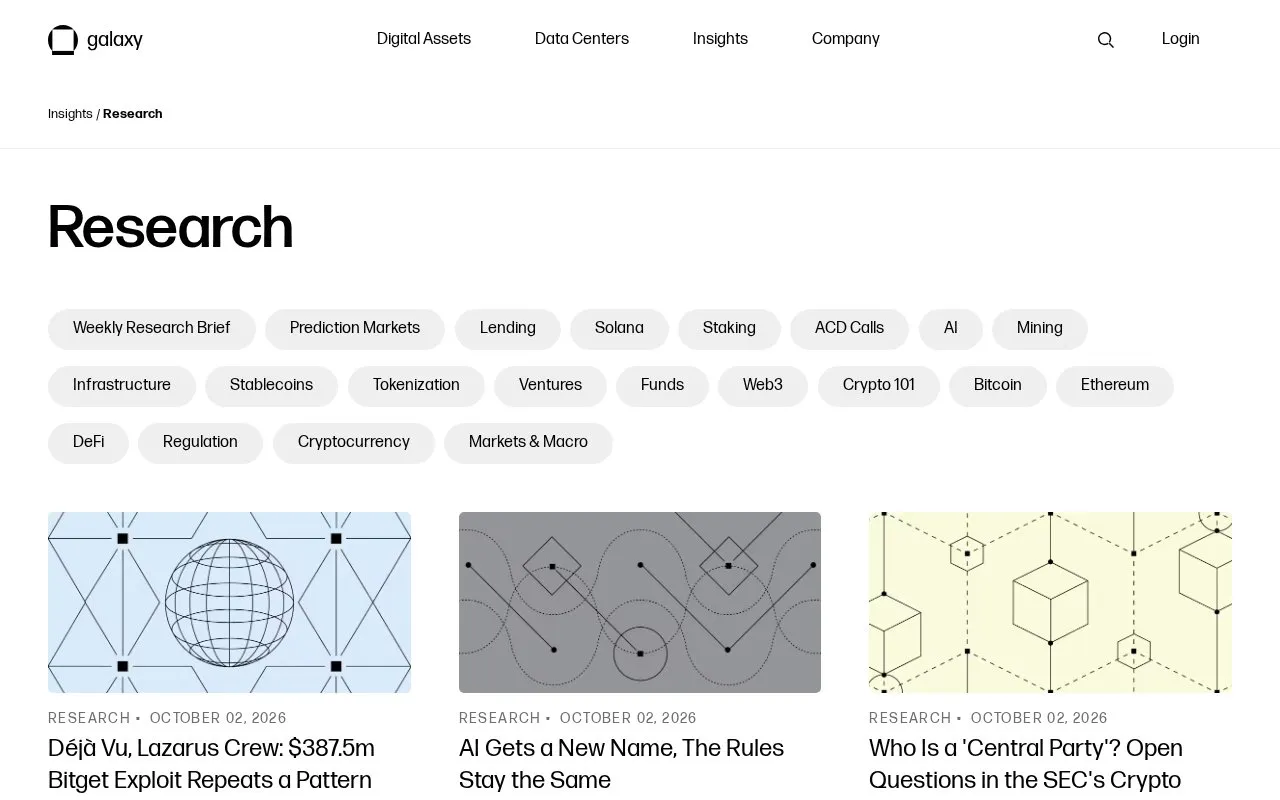Filter by the Web3 tag

tap(763, 386)
